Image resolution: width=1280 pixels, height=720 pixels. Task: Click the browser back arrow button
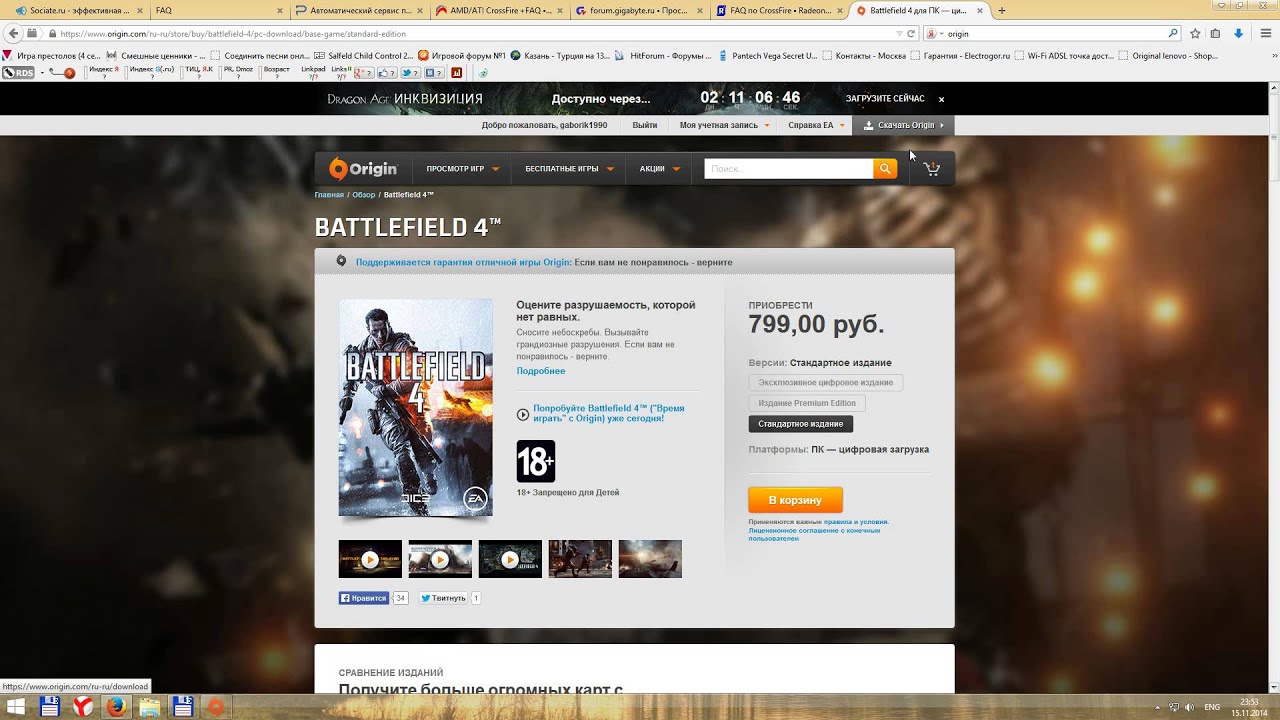coord(13,33)
